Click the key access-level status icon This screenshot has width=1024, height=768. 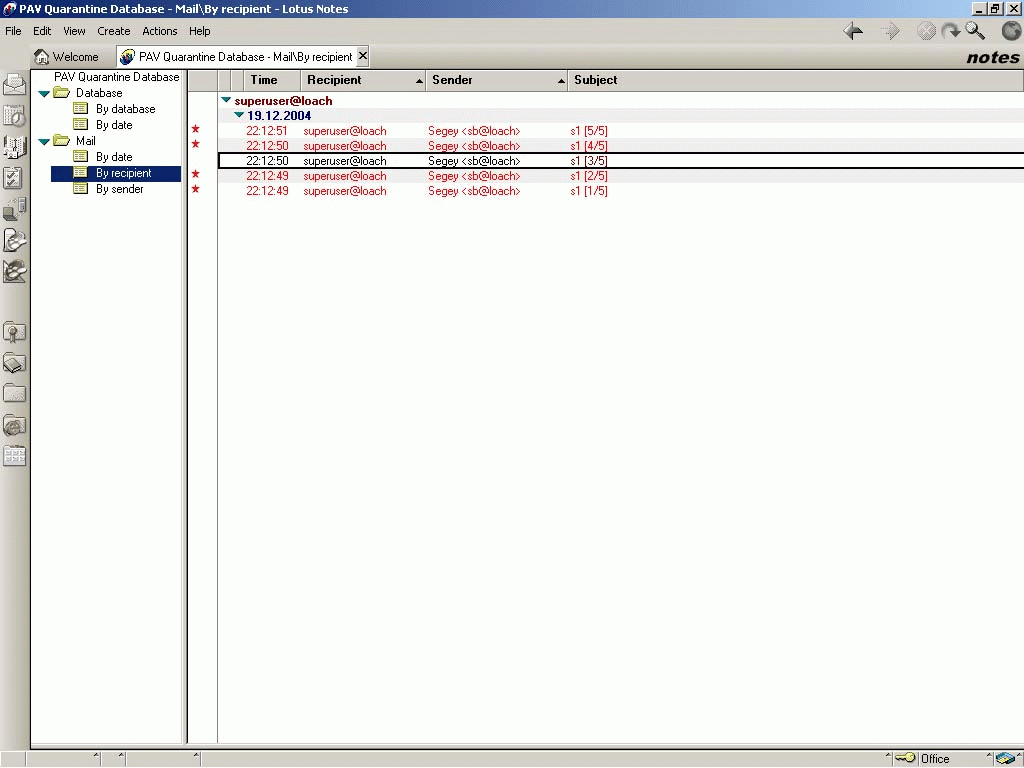pyautogui.click(x=904, y=758)
